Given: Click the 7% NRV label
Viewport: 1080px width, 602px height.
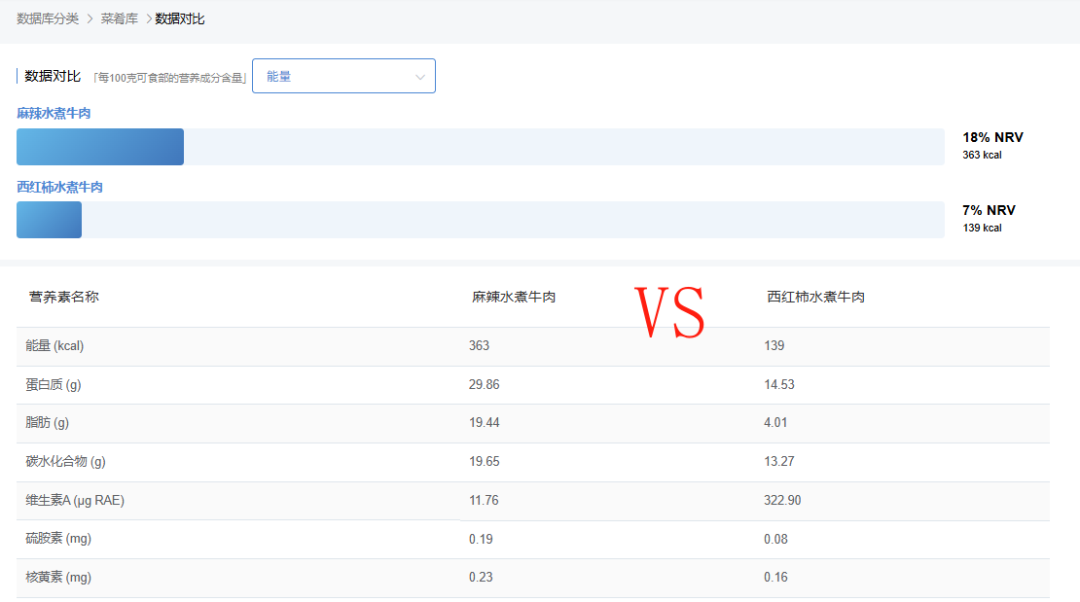Looking at the screenshot, I should pos(988,211).
